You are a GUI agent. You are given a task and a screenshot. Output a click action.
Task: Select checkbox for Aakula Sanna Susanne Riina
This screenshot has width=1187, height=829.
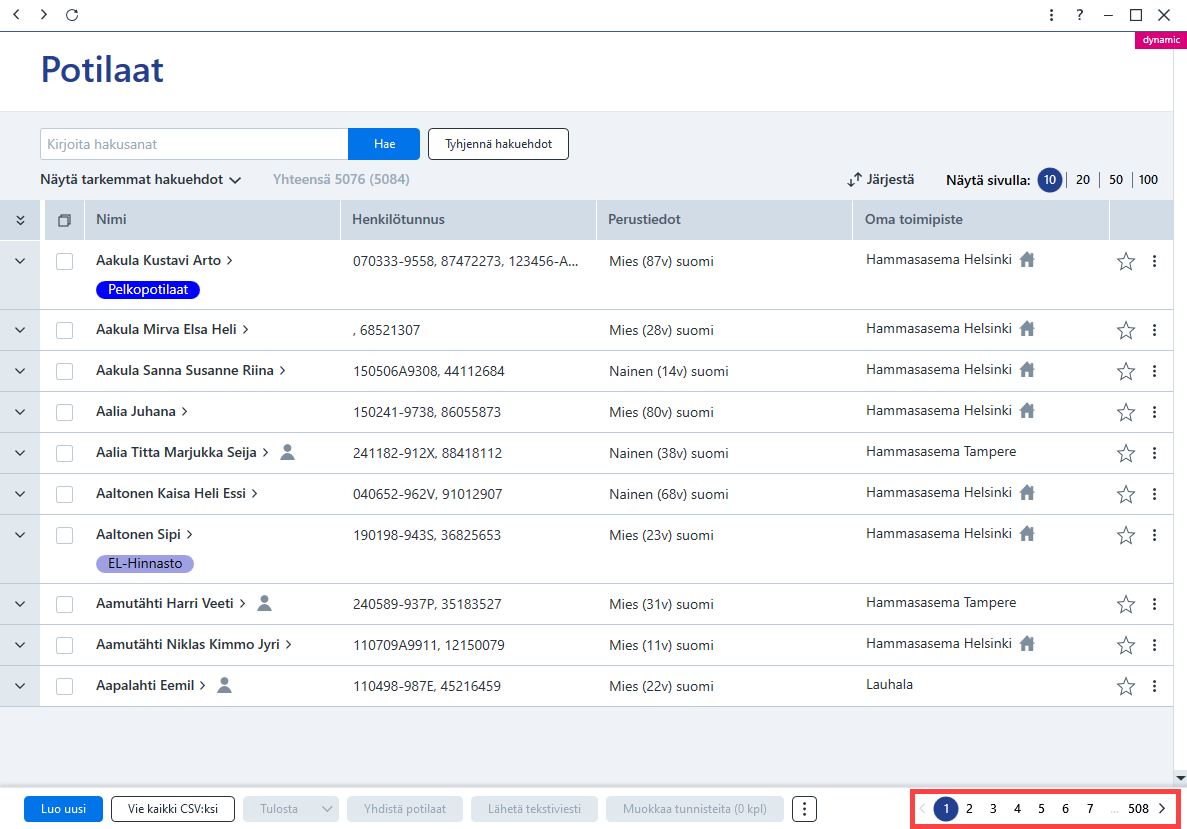tap(64, 371)
